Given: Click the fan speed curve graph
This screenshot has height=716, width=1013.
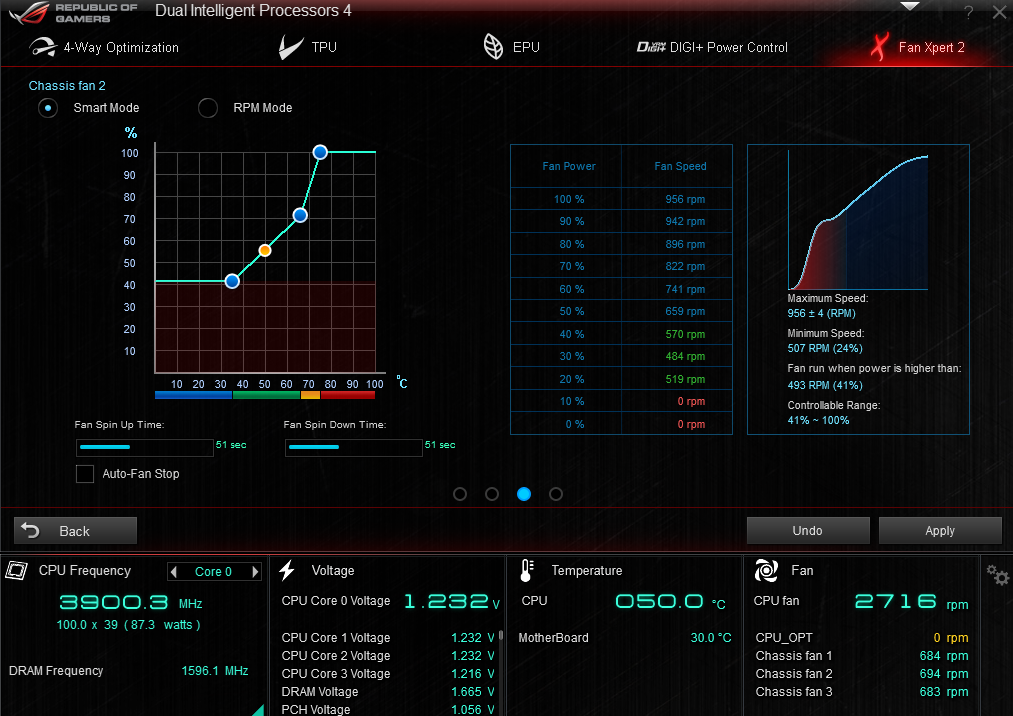Looking at the screenshot, I should tap(858, 220).
